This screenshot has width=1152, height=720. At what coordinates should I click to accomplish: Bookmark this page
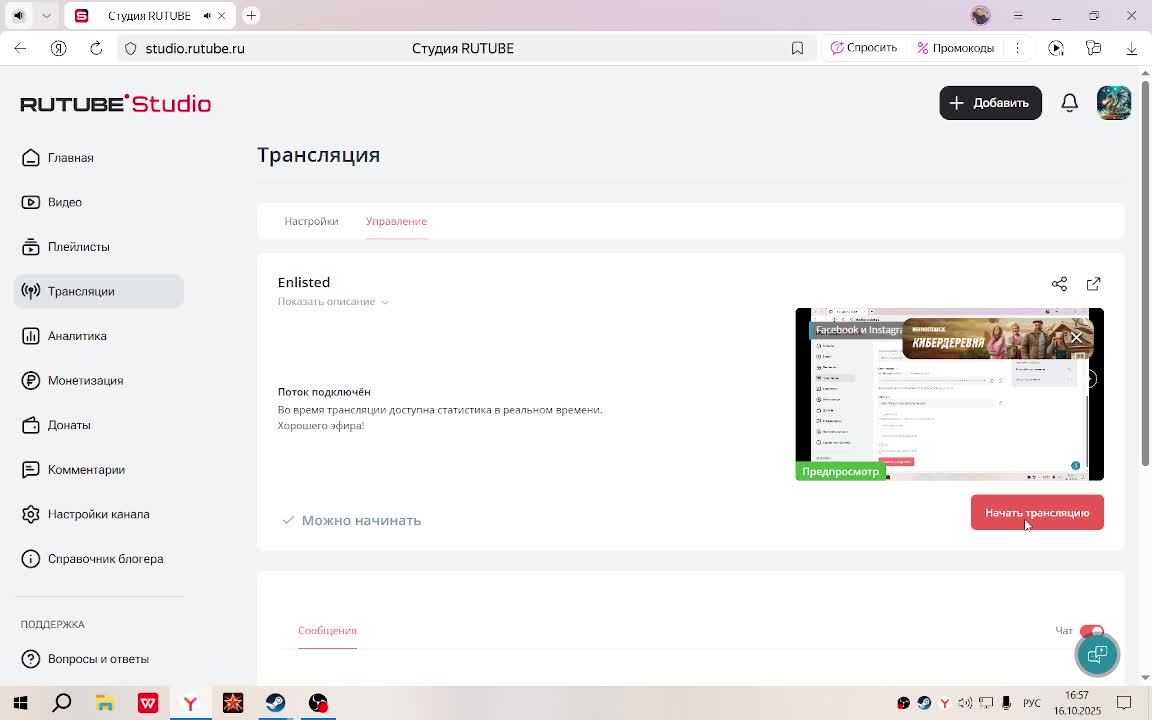click(x=797, y=48)
